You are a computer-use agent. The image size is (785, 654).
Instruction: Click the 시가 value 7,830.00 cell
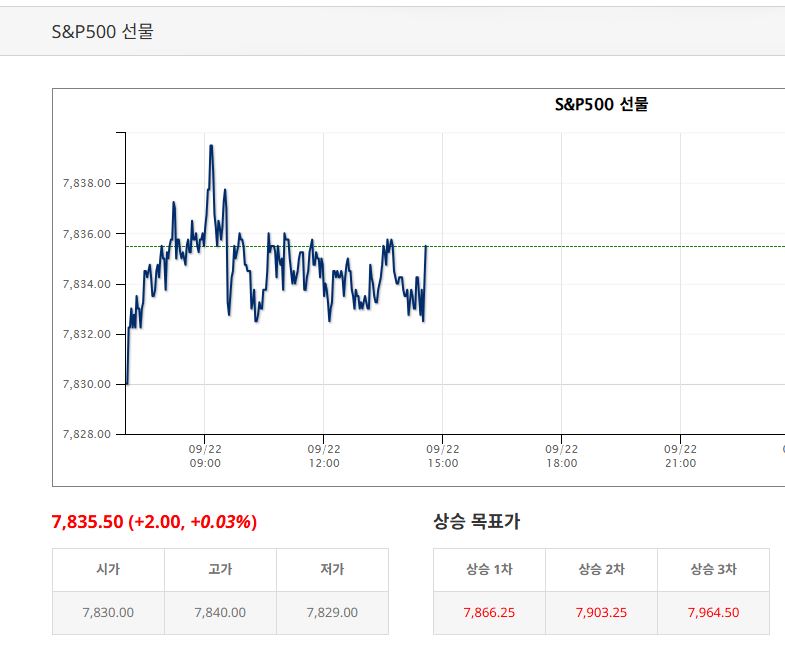pos(108,613)
